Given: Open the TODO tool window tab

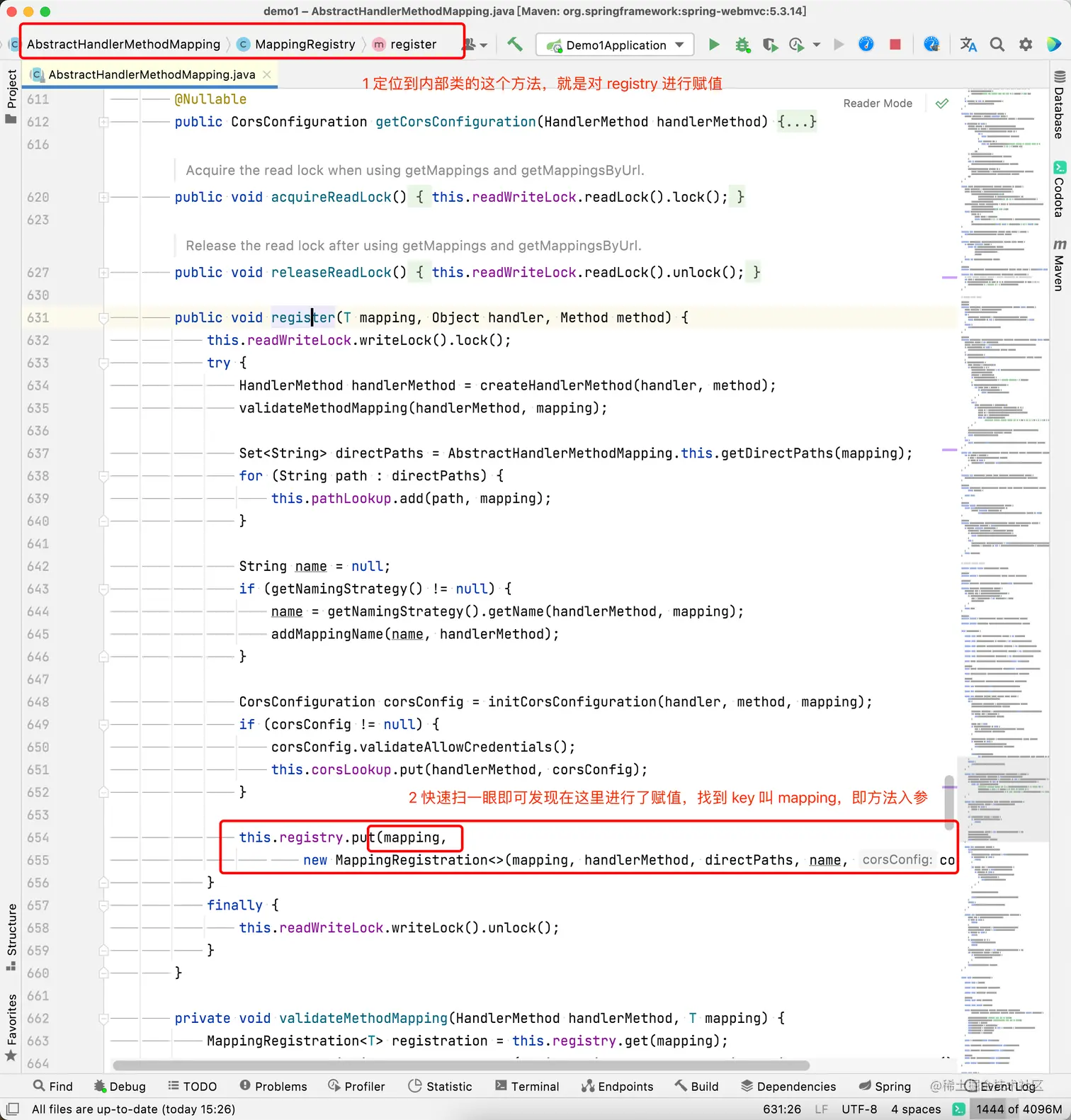Looking at the screenshot, I should (x=192, y=1086).
